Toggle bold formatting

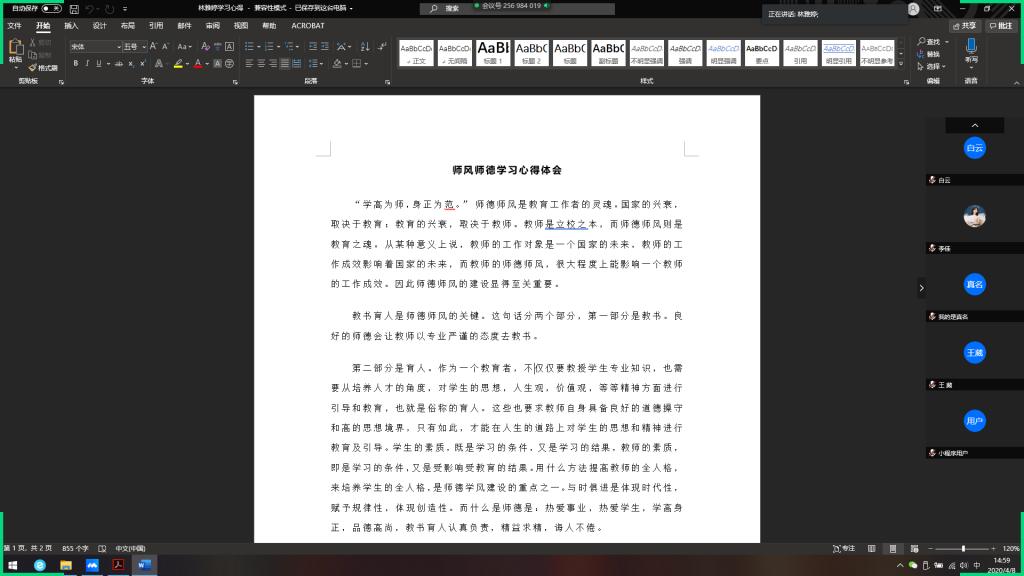pos(76,64)
